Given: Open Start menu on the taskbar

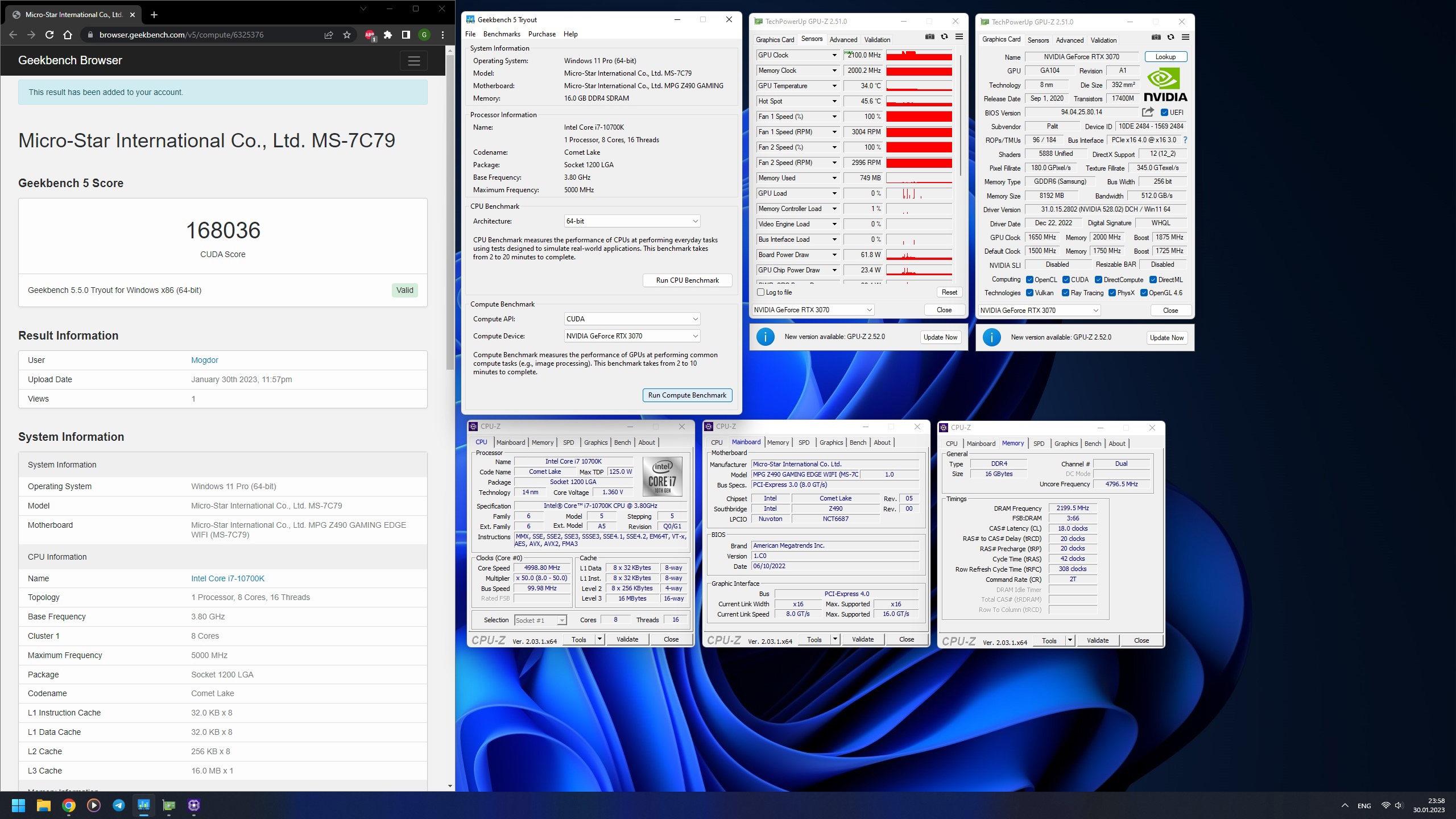Looking at the screenshot, I should (19, 805).
